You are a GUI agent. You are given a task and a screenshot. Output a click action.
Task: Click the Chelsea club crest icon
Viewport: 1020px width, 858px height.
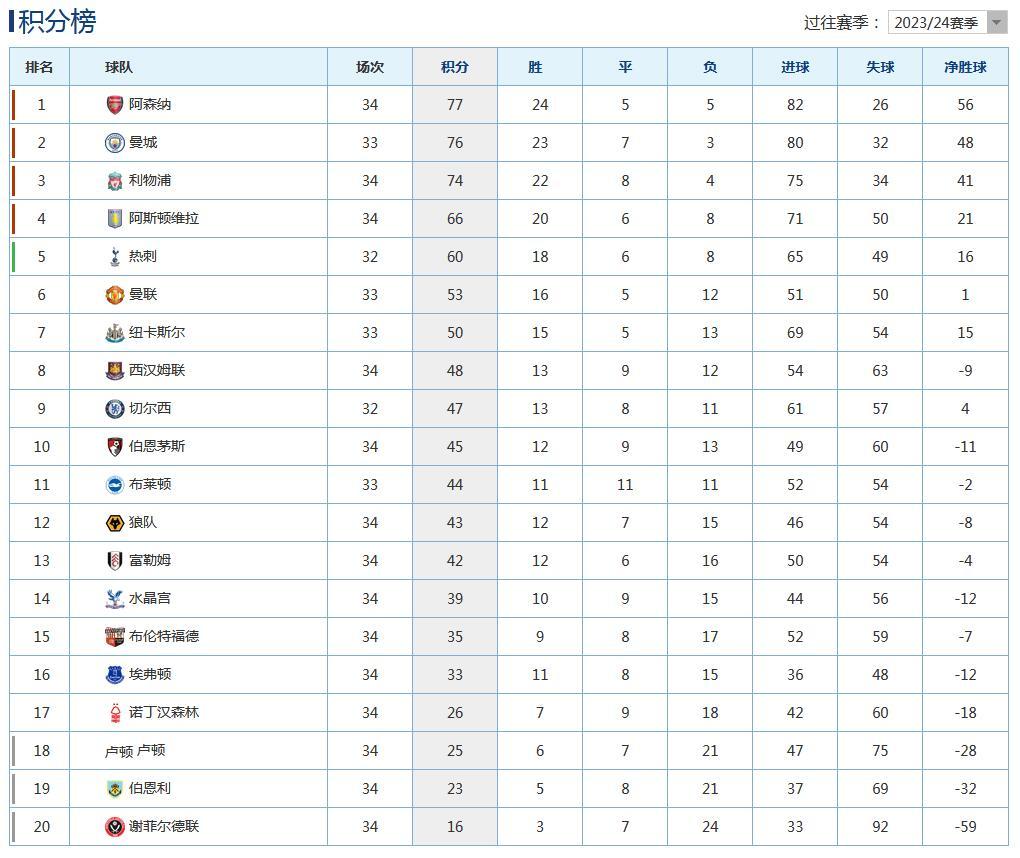coord(114,409)
